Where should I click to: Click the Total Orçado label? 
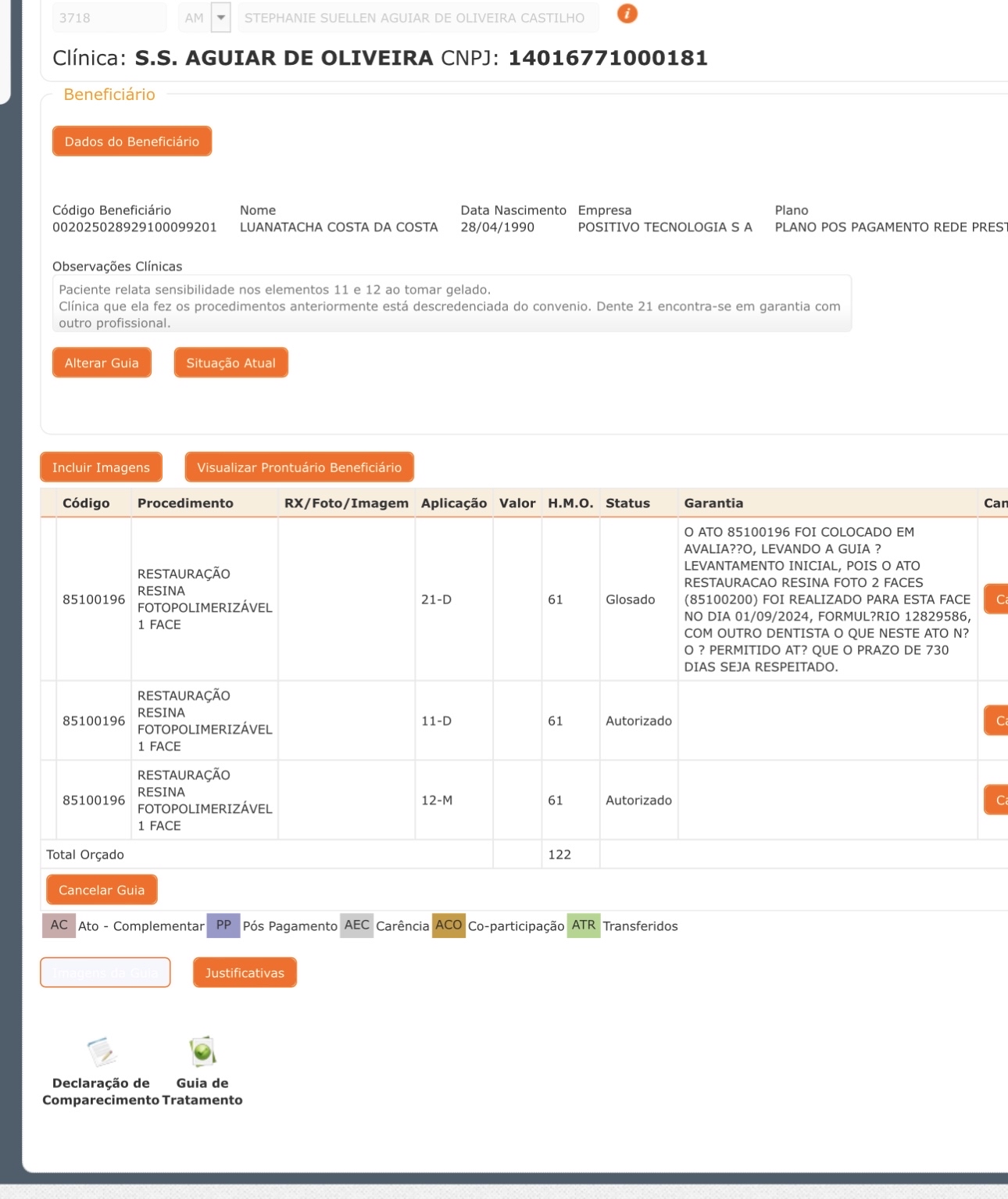85,854
